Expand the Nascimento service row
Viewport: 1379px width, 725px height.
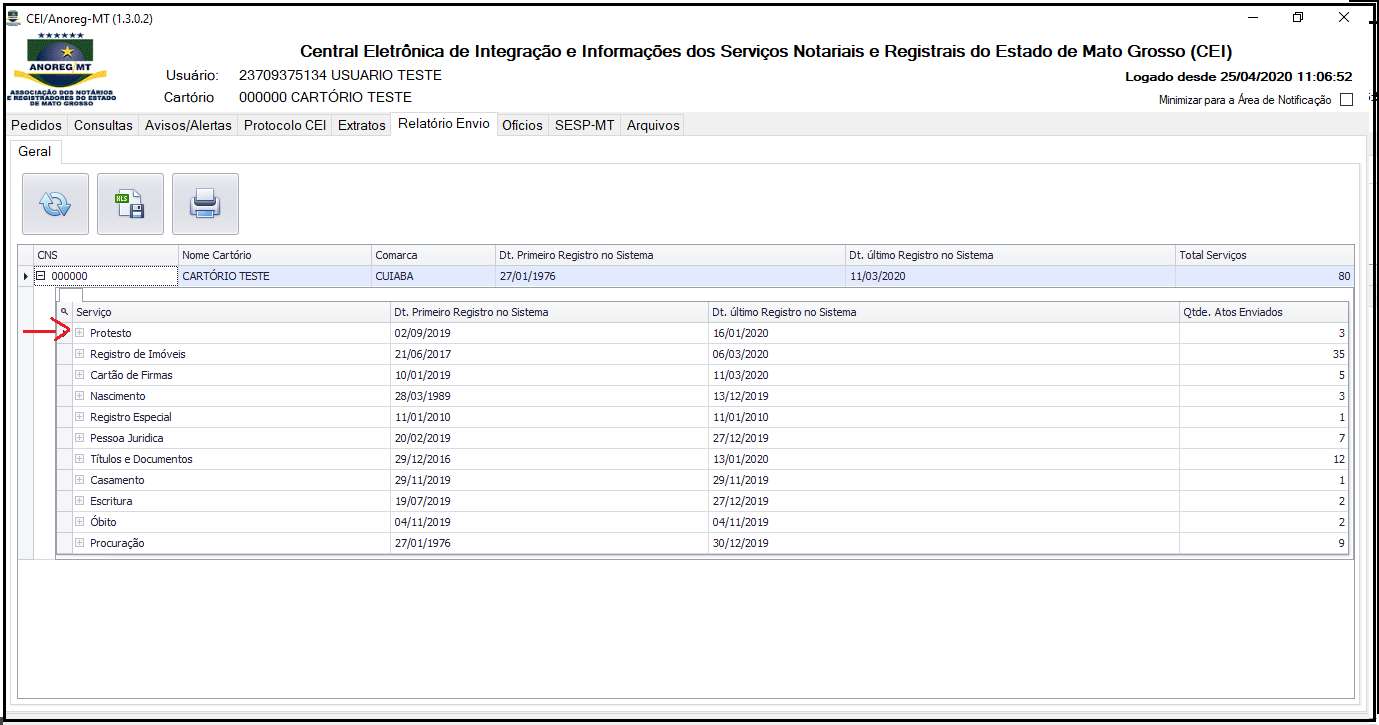(x=80, y=396)
